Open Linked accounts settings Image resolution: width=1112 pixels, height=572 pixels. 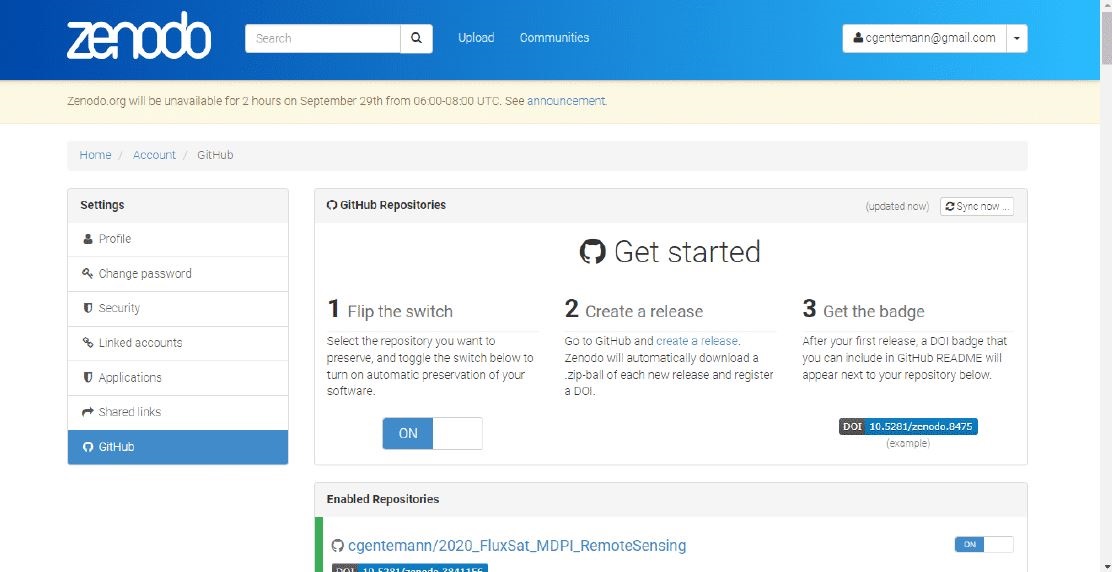pos(178,343)
